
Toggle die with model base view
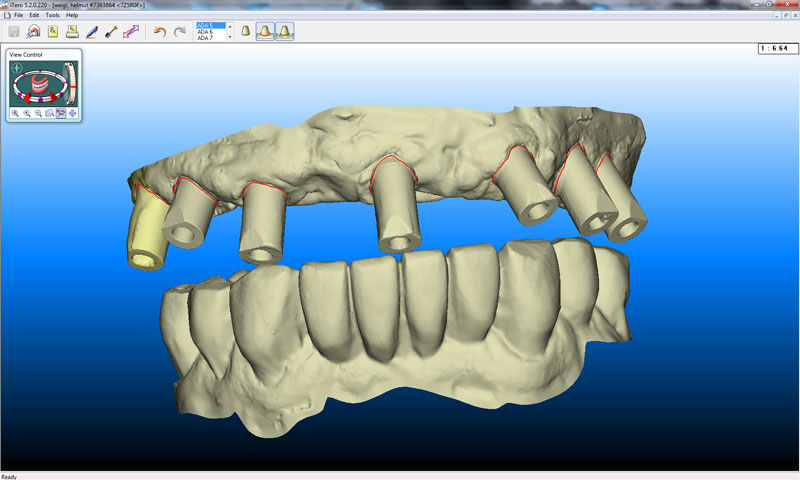point(285,32)
